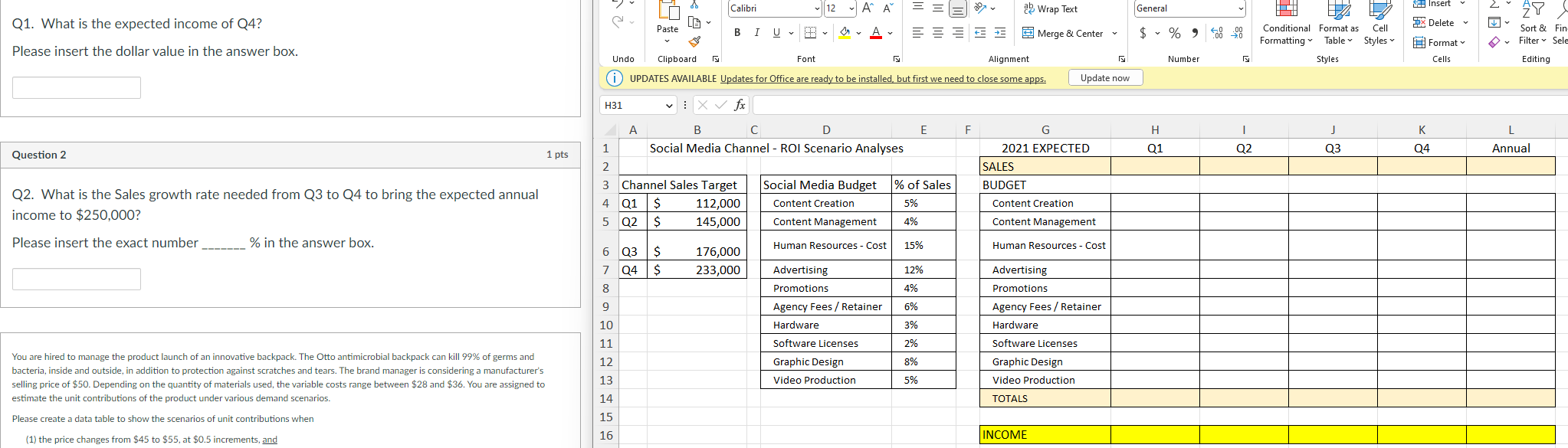Center align text horizontally
This screenshot has height=448, width=1568.
click(x=937, y=33)
